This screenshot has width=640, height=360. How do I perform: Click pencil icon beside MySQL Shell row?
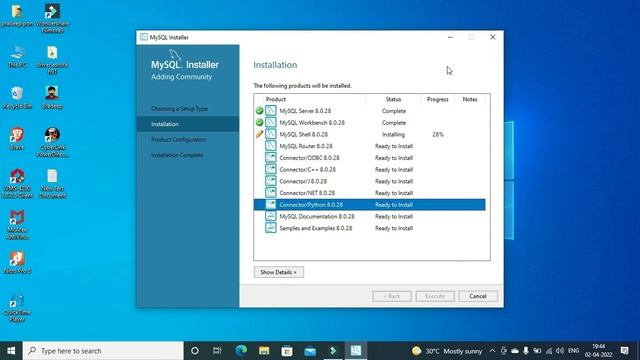click(x=259, y=134)
